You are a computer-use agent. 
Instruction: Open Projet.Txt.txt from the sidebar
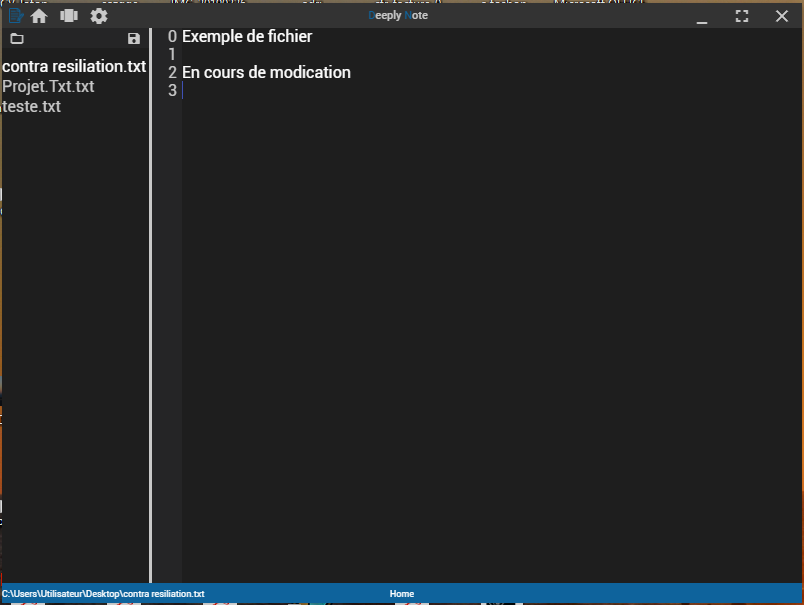coord(49,87)
